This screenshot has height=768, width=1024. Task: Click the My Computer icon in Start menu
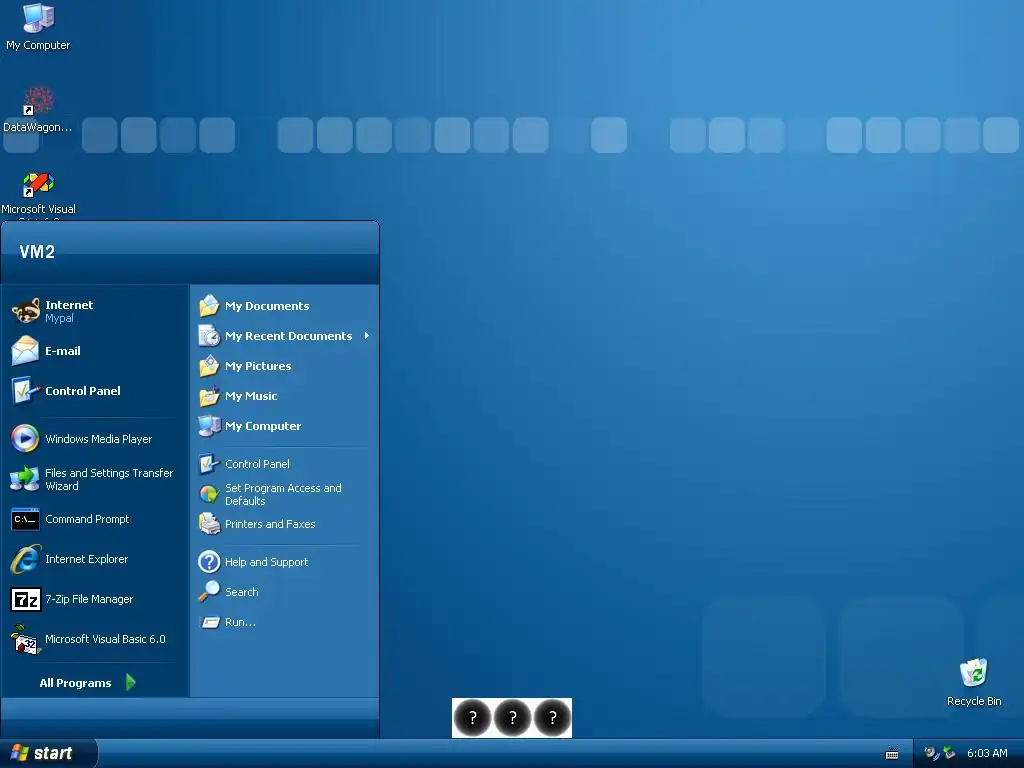coord(209,426)
